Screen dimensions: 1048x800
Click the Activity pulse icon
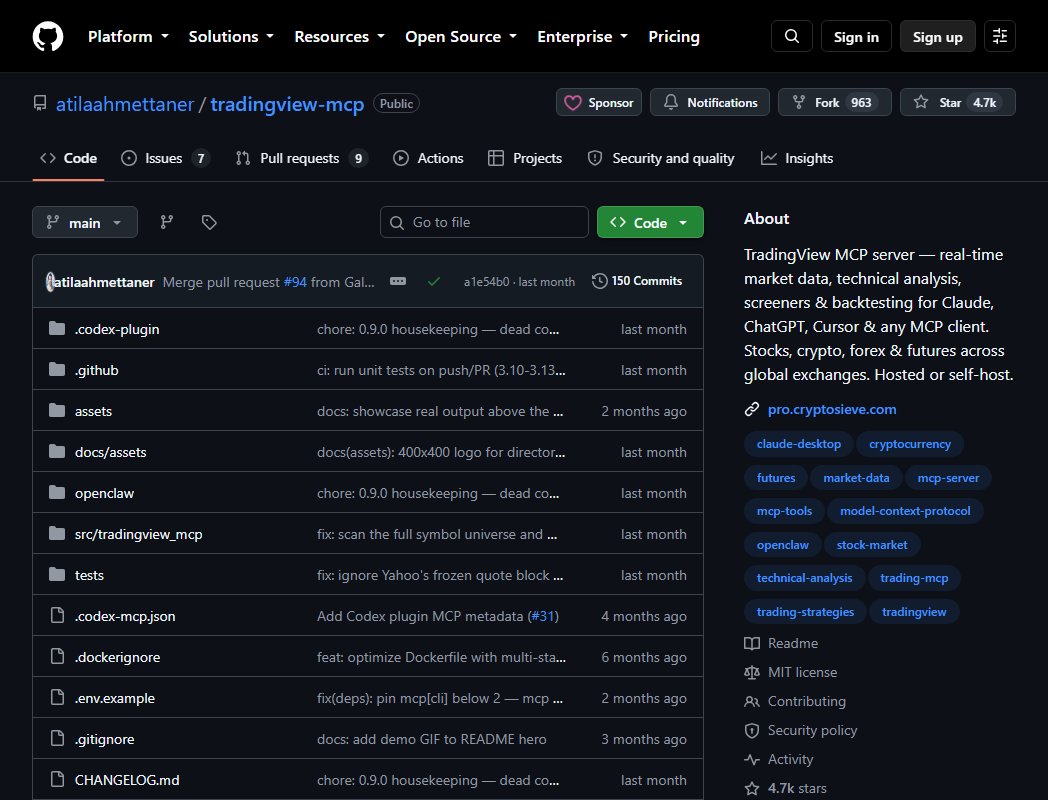pos(752,759)
